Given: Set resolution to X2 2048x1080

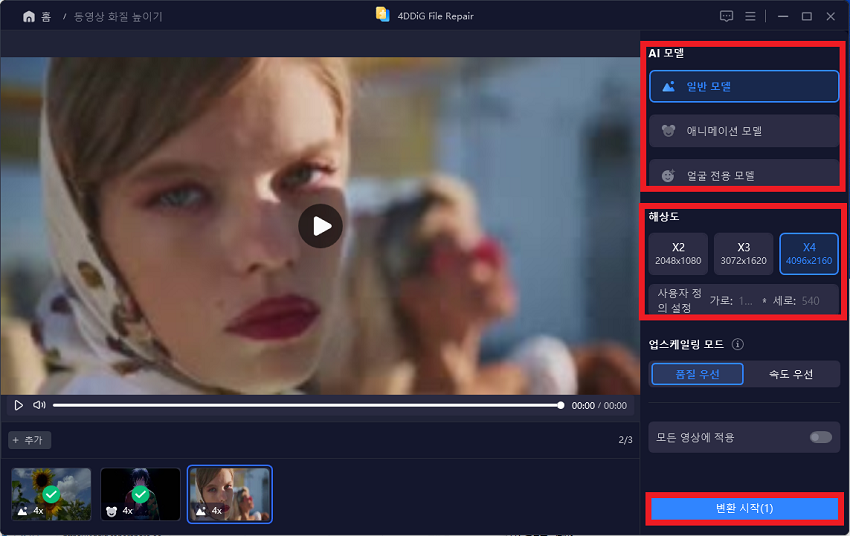Looking at the screenshot, I should [678, 254].
